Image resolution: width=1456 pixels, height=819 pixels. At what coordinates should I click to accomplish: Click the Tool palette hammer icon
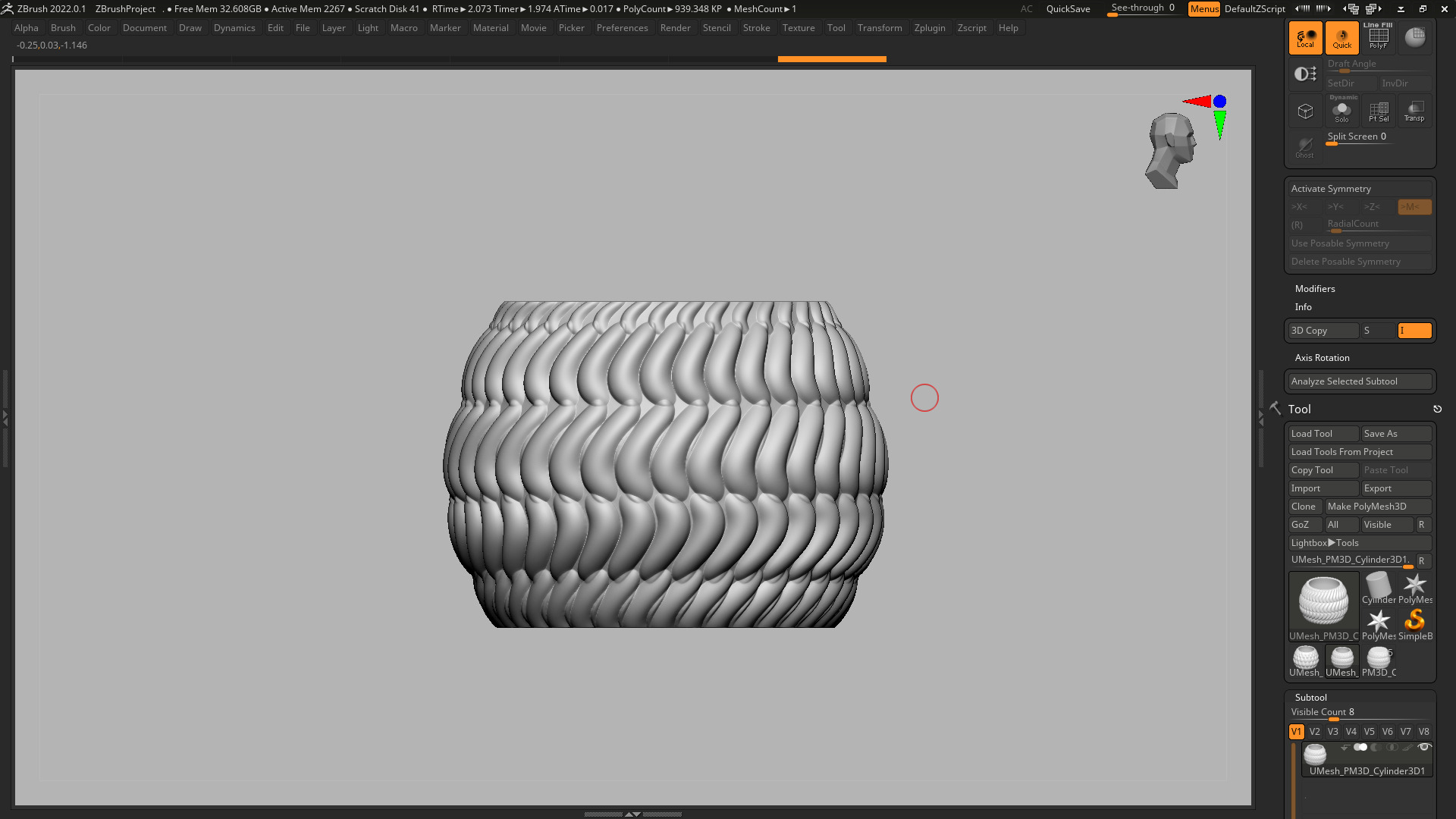tap(1276, 409)
